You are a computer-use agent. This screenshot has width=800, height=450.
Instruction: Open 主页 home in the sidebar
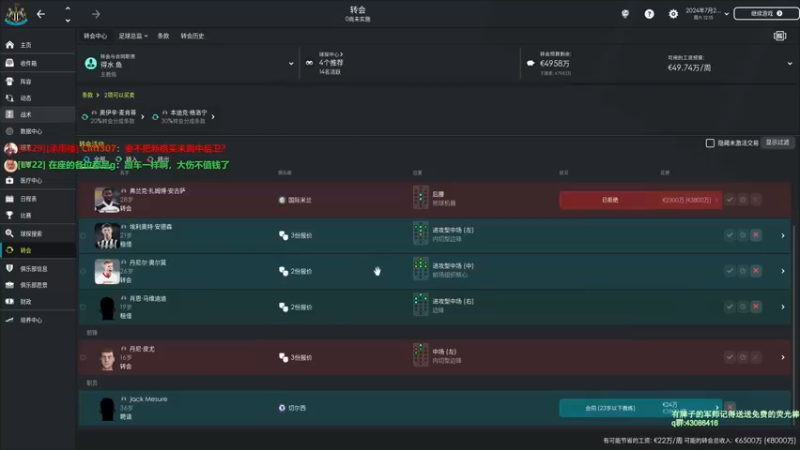[38, 45]
